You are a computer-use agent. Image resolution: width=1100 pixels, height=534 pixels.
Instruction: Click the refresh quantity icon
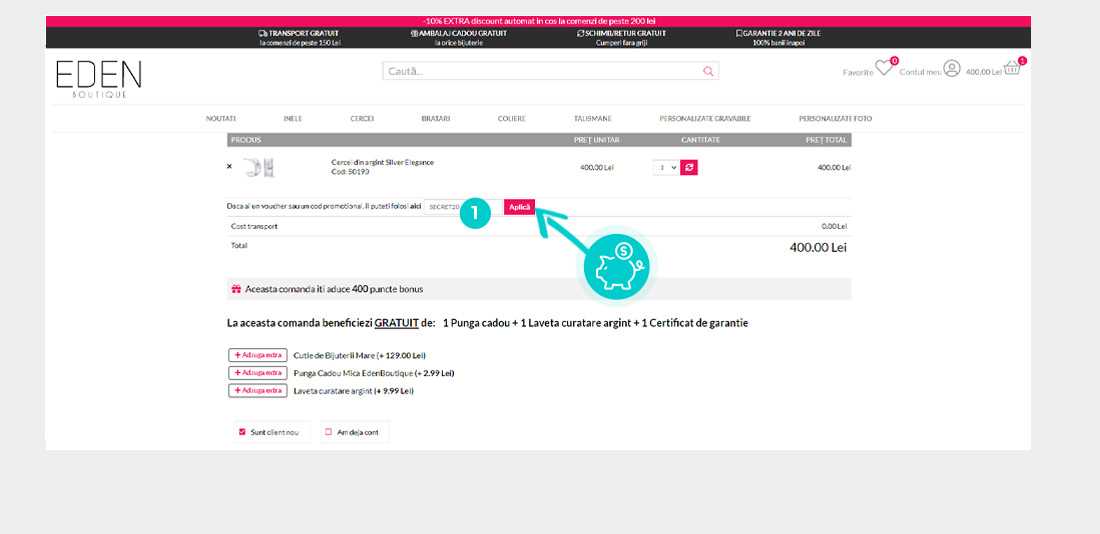click(x=689, y=167)
